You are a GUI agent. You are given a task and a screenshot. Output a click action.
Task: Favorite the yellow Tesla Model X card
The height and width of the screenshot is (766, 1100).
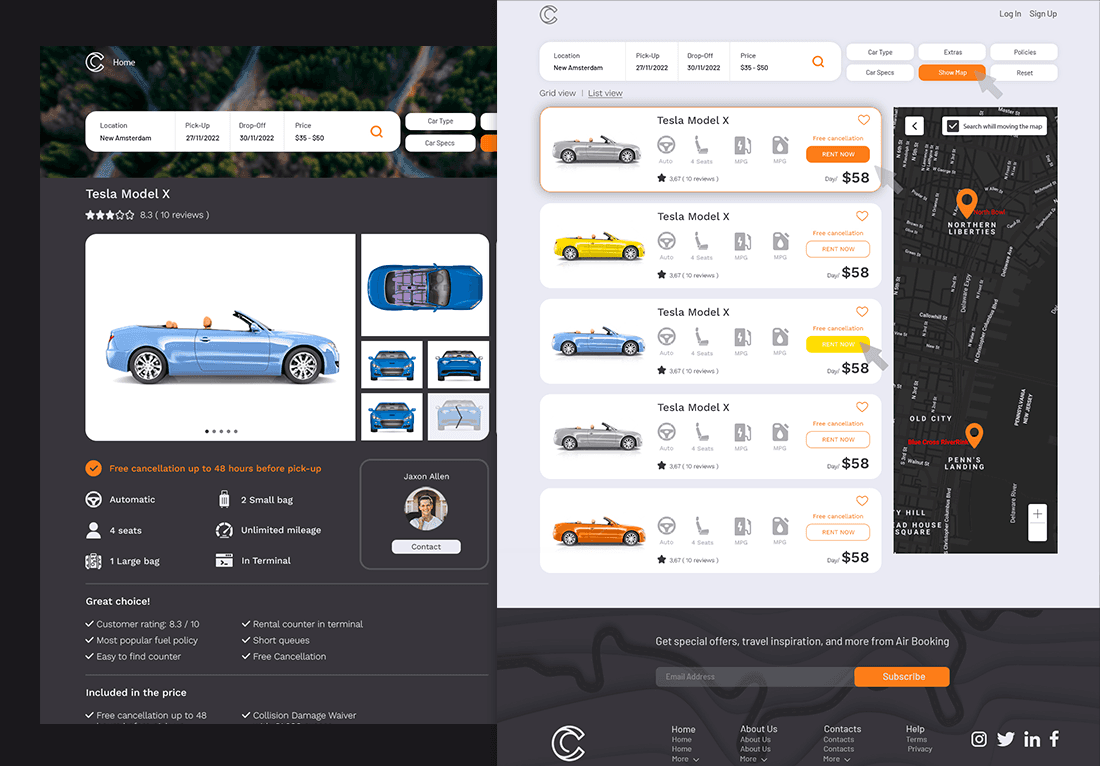(862, 216)
